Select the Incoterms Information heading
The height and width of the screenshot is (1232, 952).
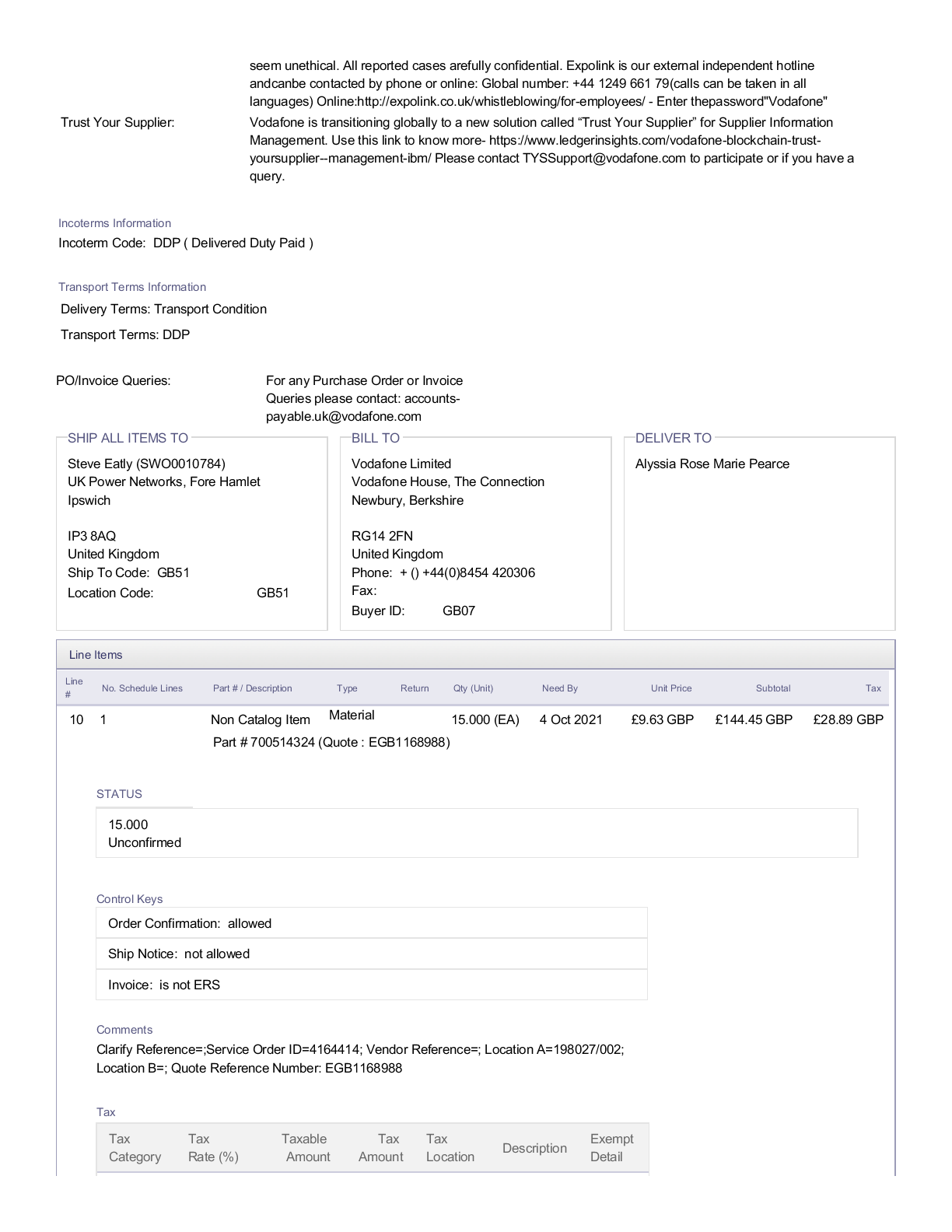pos(114,223)
